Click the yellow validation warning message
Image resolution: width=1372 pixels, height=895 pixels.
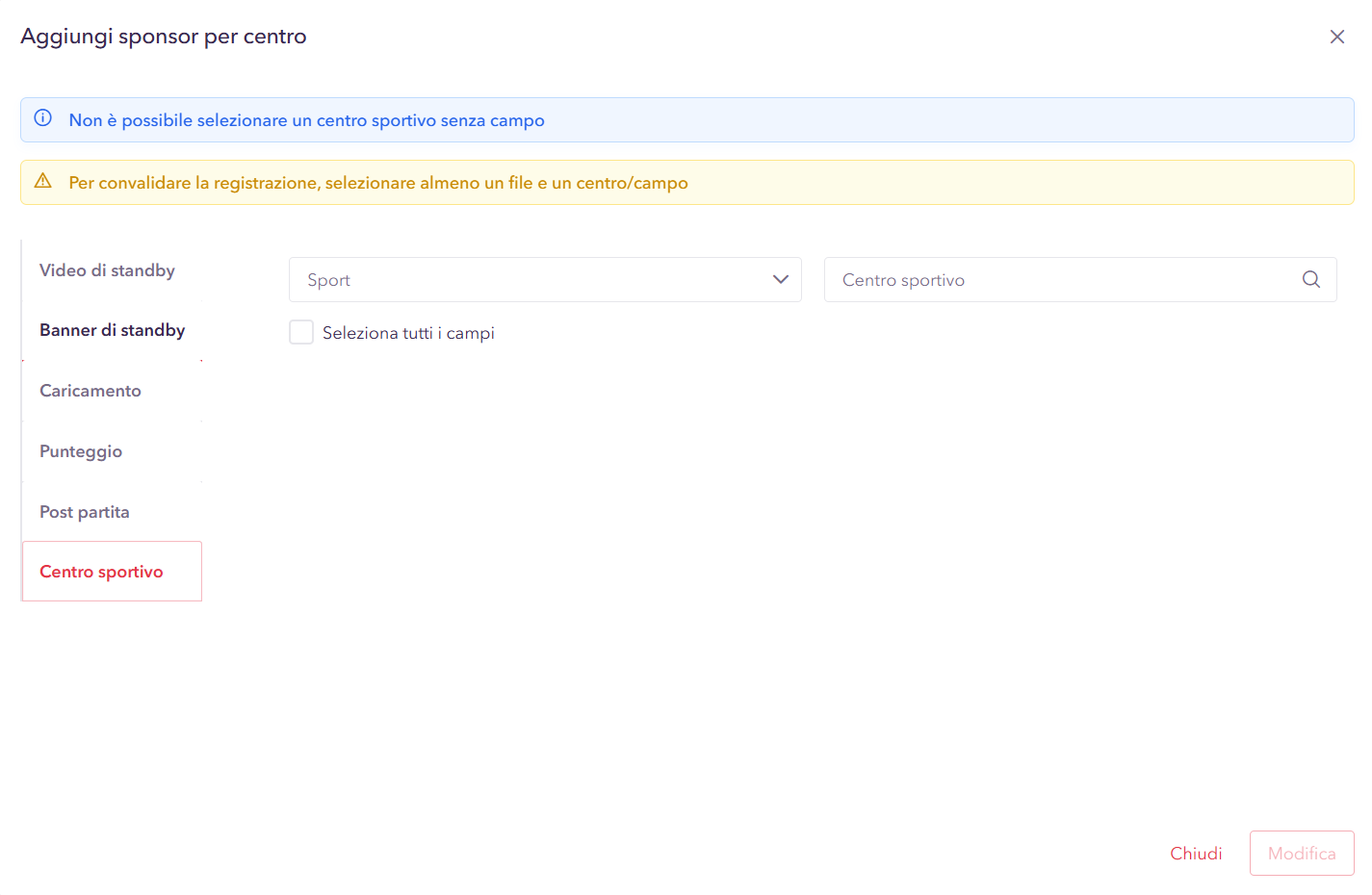tap(378, 183)
